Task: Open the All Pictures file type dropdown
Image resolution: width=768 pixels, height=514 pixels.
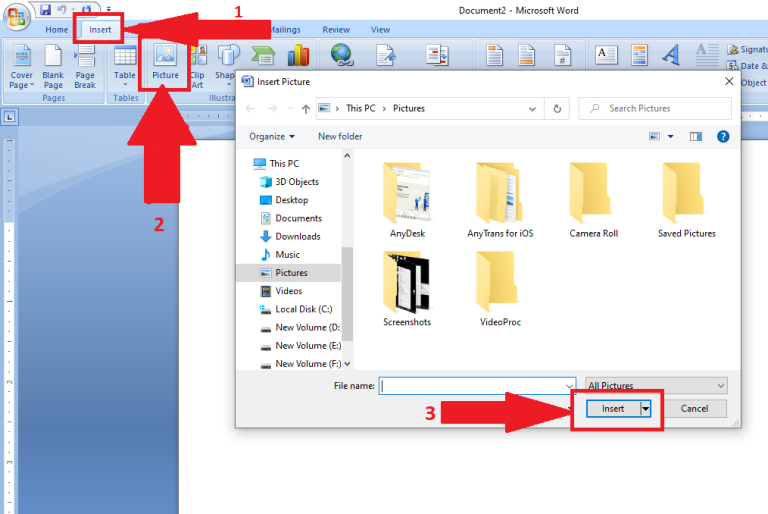Action: coord(656,386)
